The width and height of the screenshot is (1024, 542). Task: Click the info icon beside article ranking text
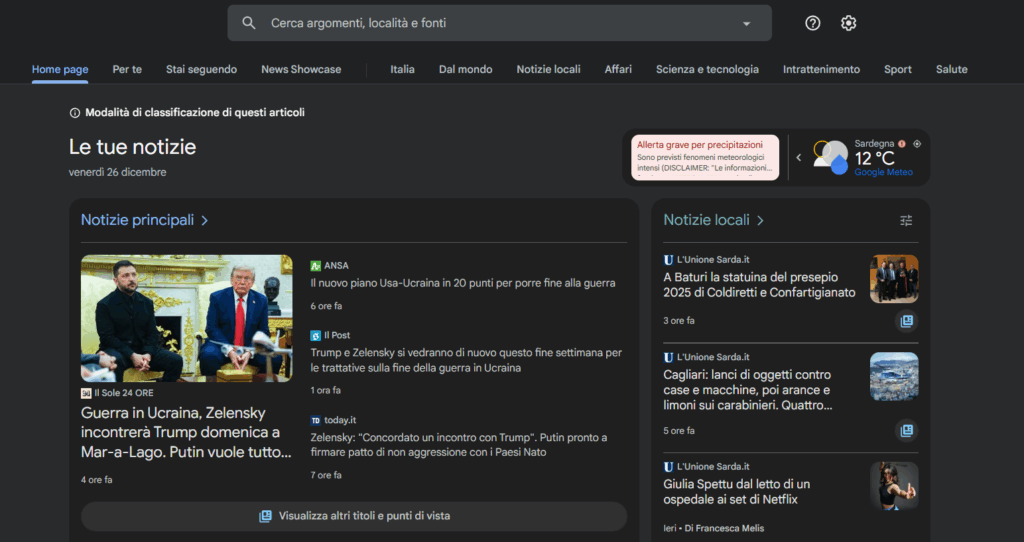[74, 113]
